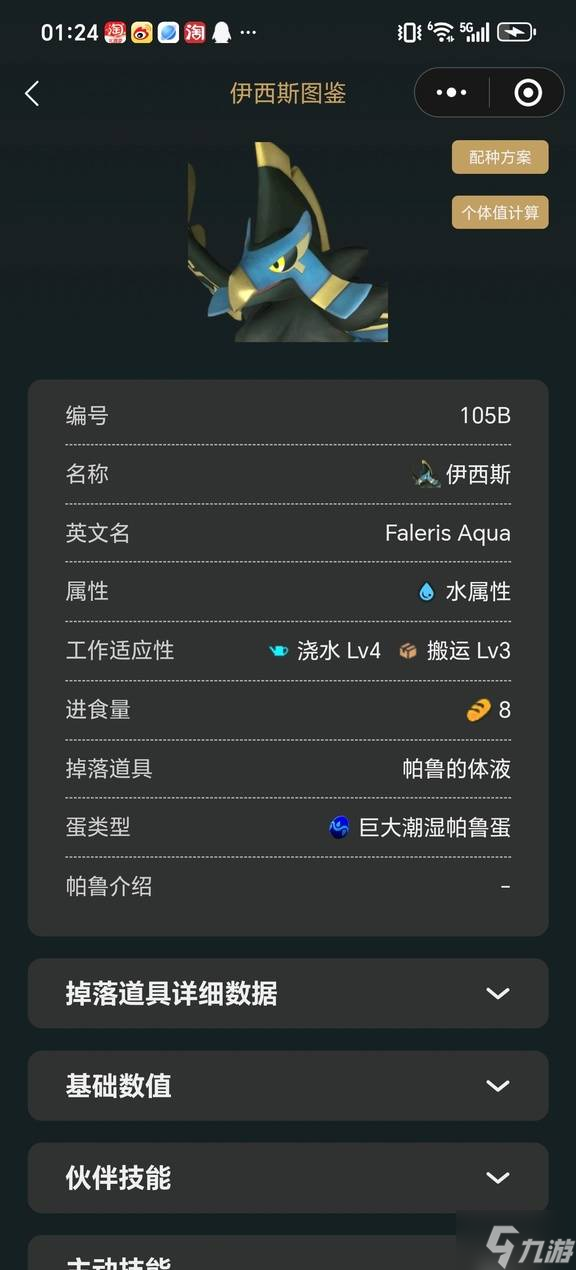Open the 个体值计算 IV calculator button
This screenshot has height=1270, width=576.
500,212
